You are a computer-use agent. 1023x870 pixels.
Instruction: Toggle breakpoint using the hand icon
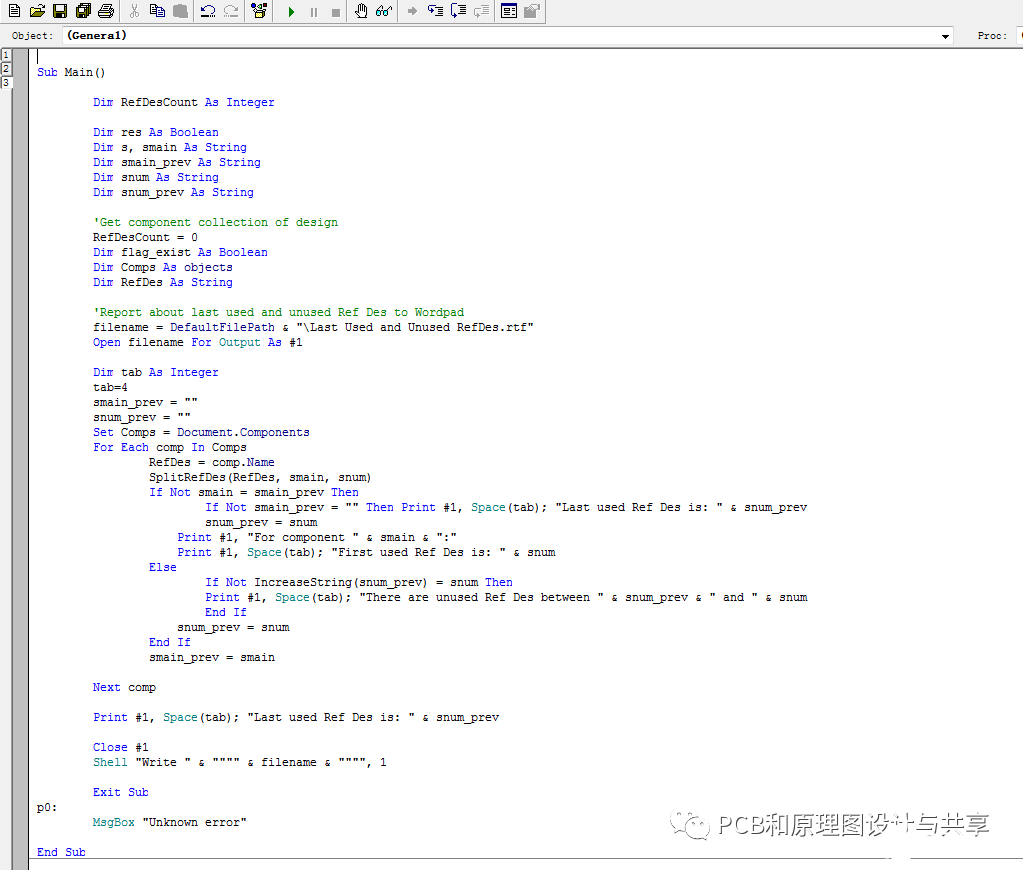coord(362,11)
